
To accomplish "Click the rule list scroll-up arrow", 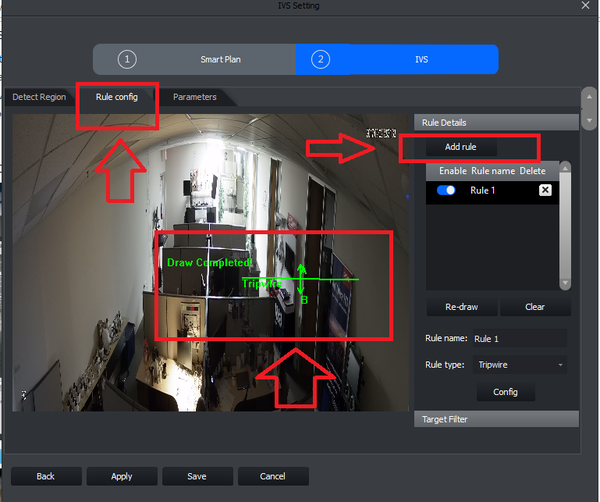I will 565,168.
